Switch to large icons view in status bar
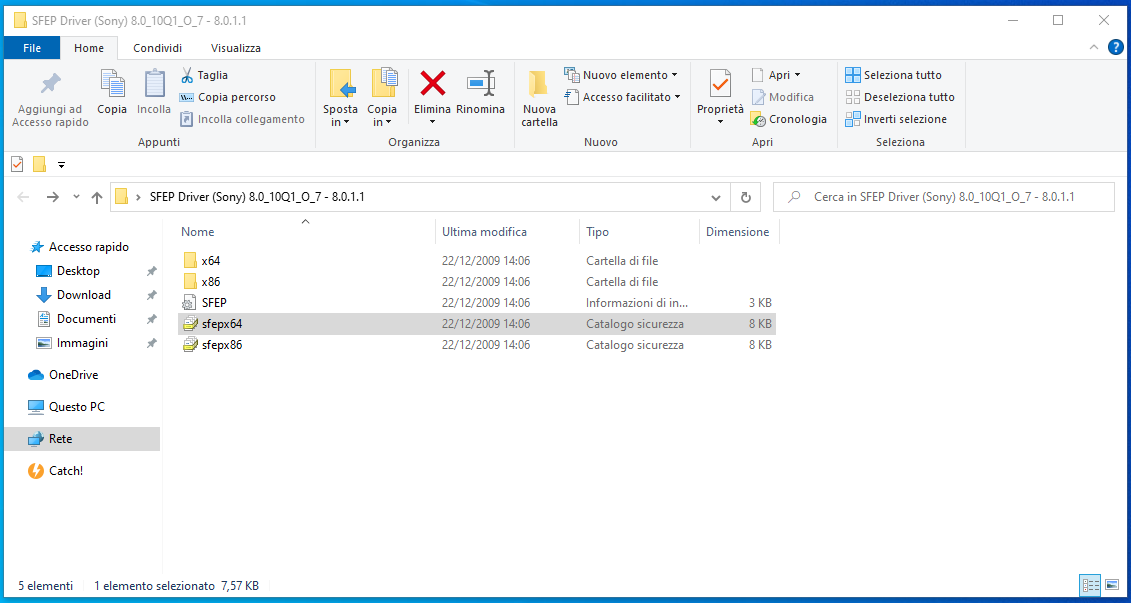 pos(1112,585)
